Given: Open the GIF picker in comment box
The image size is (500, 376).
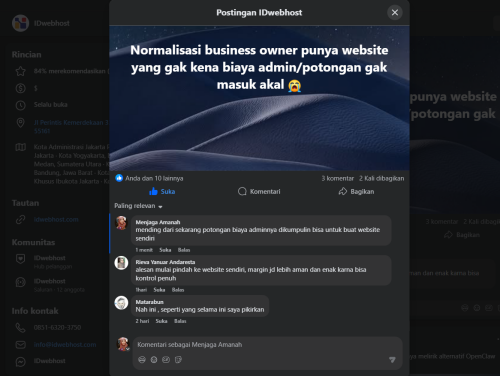Looking at the screenshot, I should coord(166,360).
